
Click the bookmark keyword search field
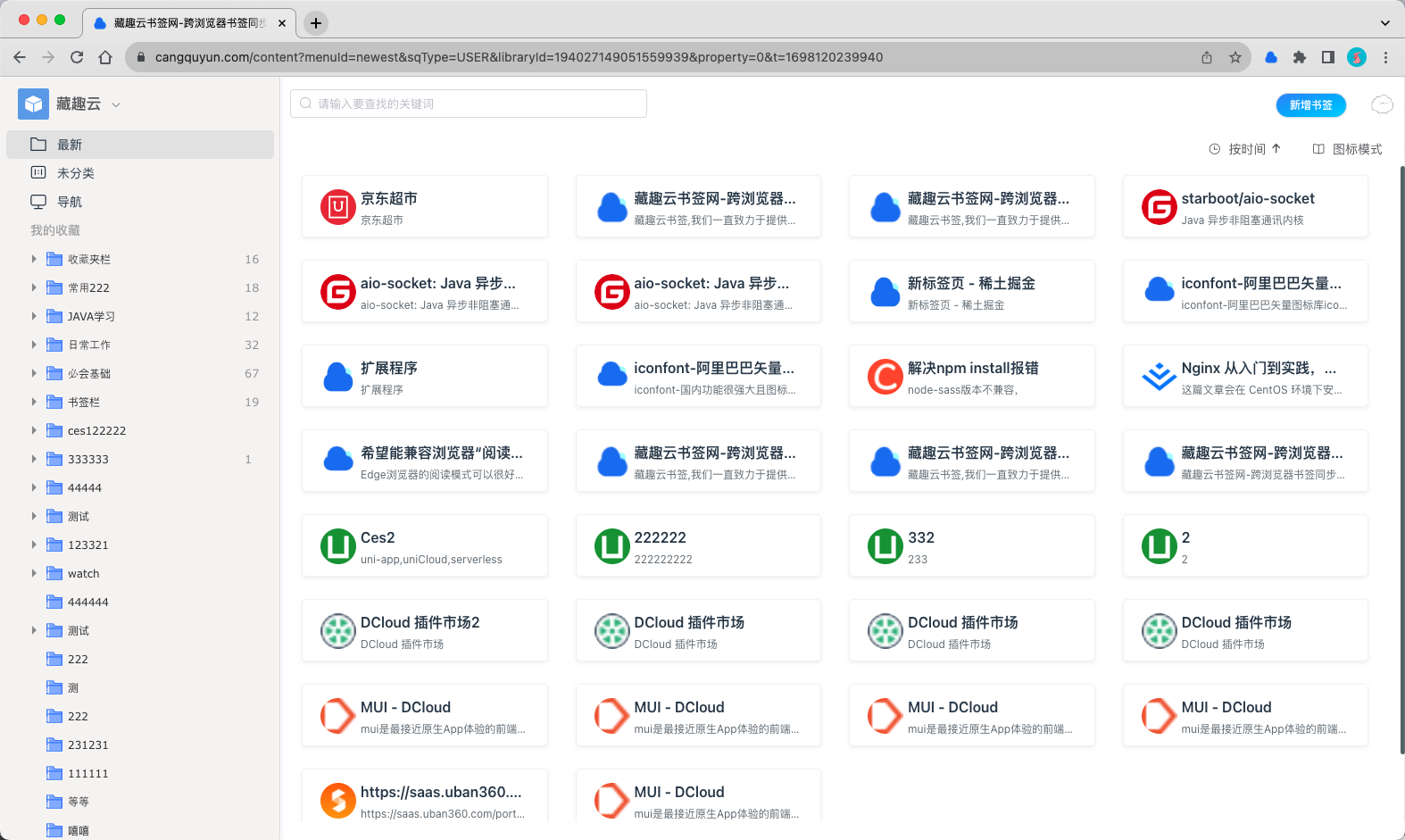[469, 104]
